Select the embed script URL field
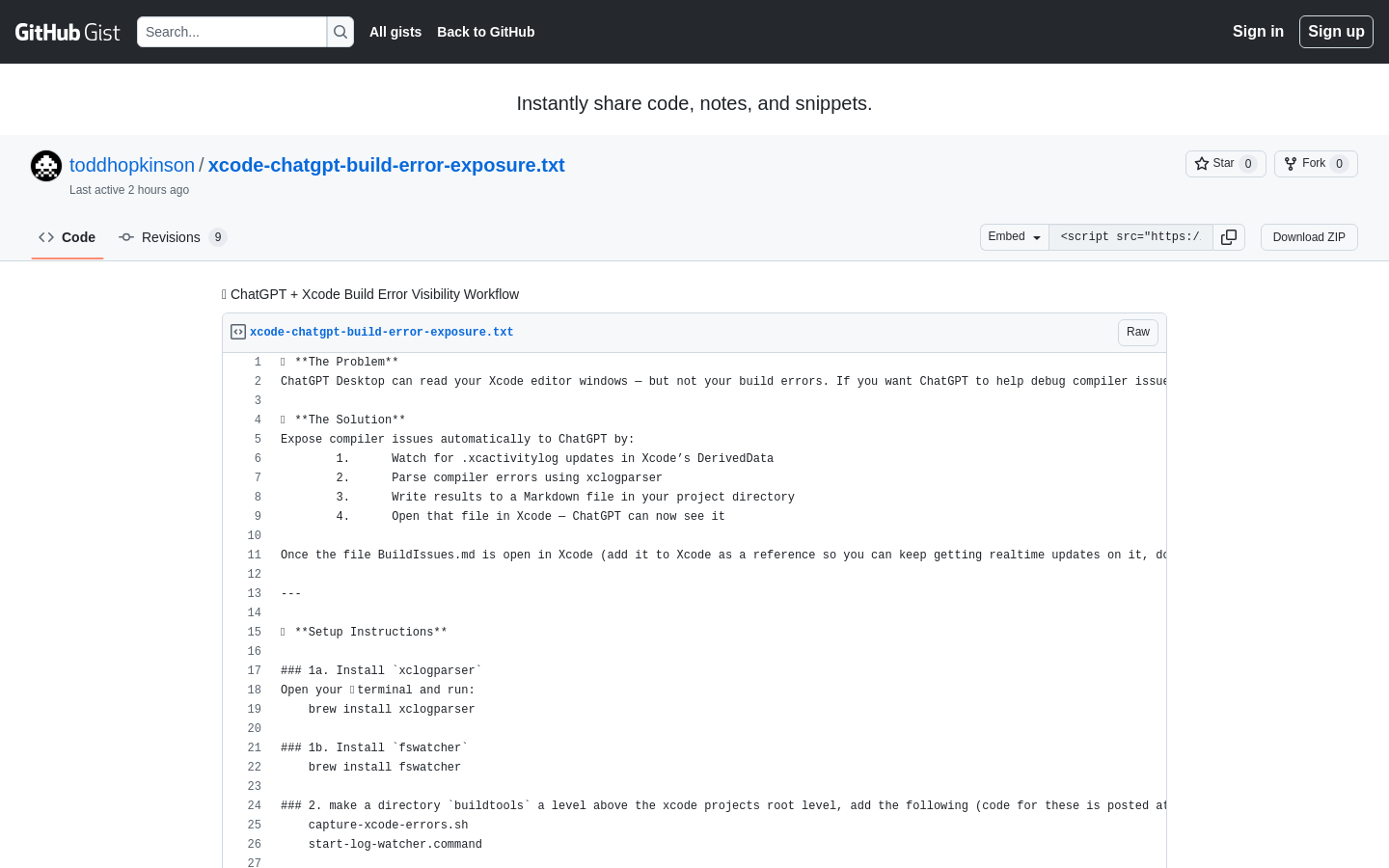The height and width of the screenshot is (868, 1389). [1130, 237]
